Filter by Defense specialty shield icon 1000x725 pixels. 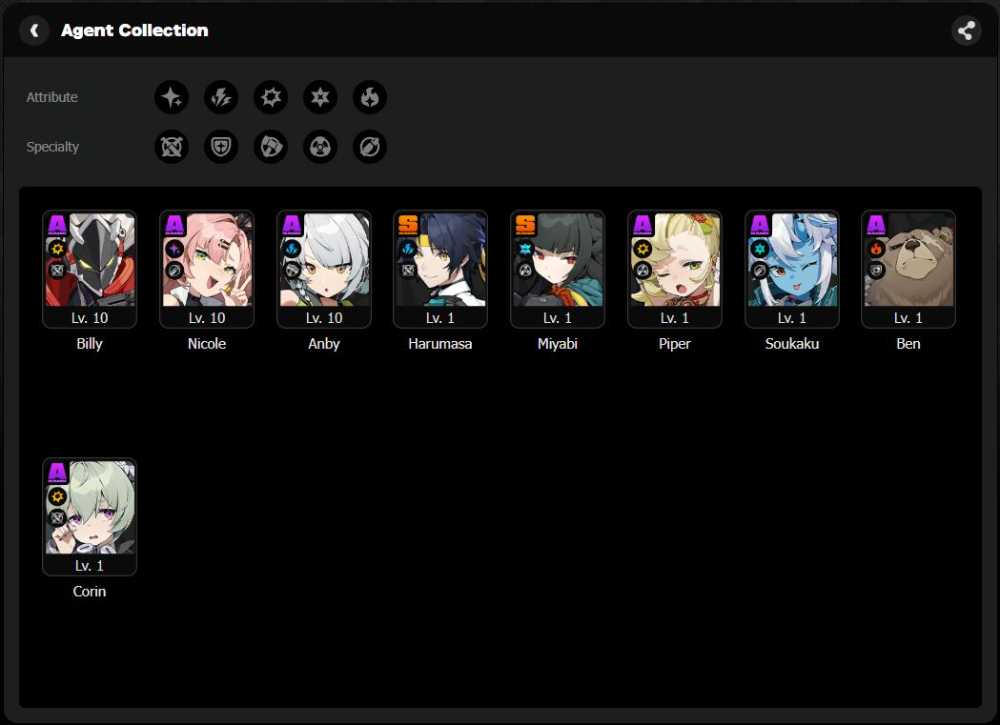221,147
